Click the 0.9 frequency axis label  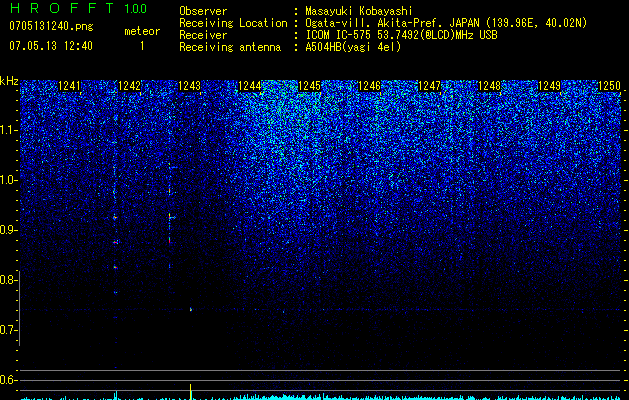[x=8, y=230]
